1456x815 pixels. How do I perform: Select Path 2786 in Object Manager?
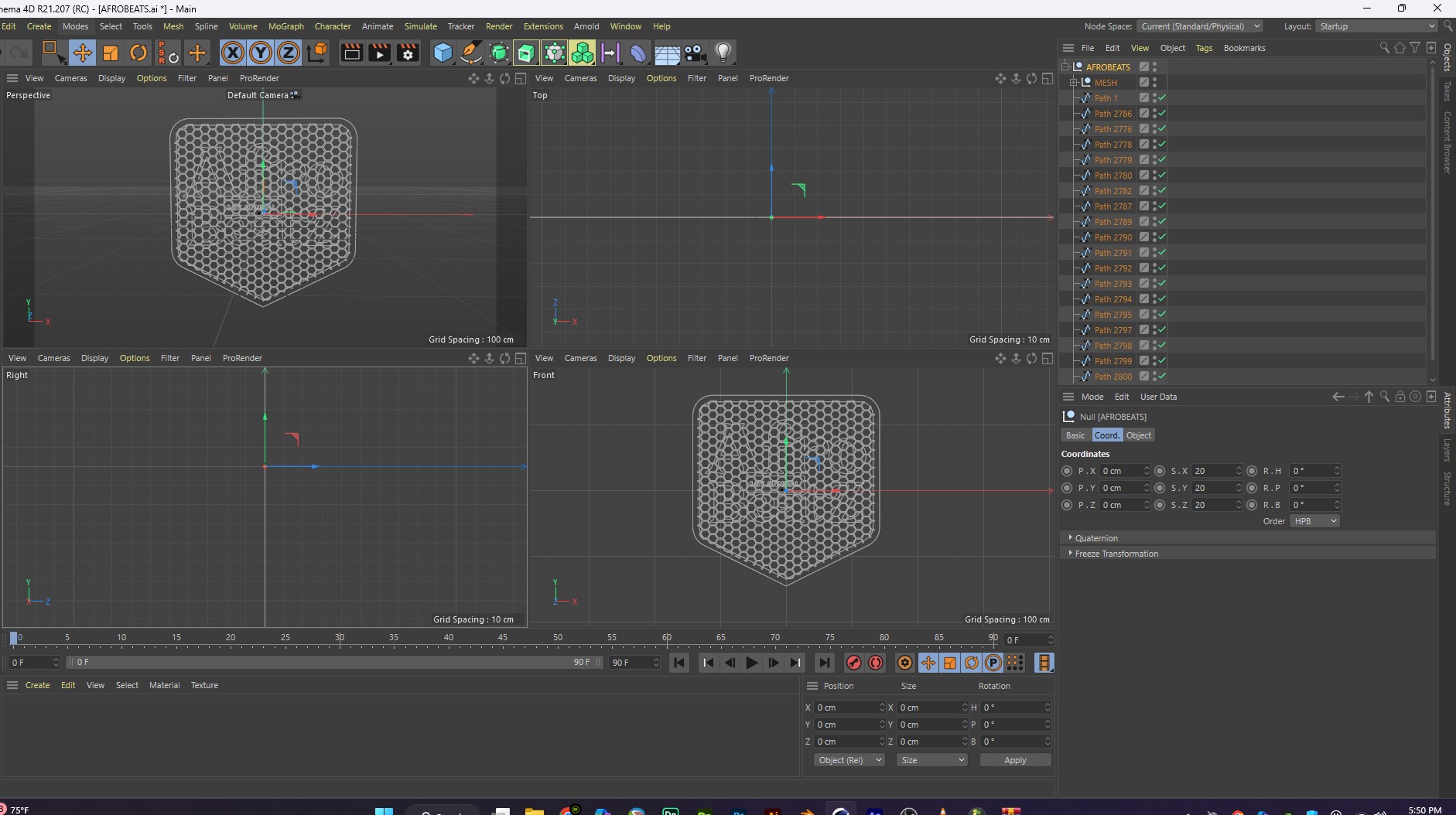[1113, 114]
